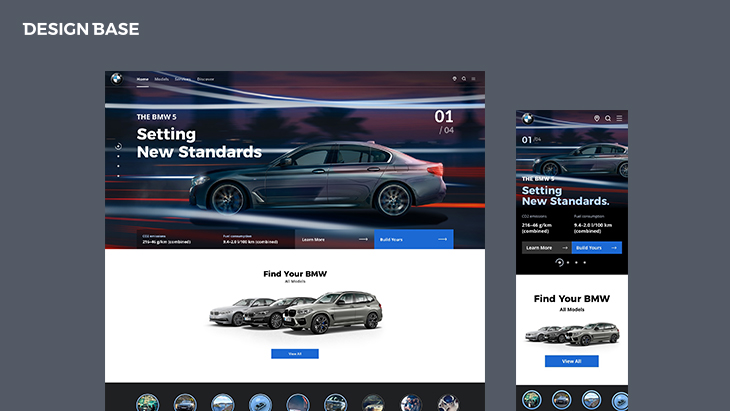
Task: Click Learn More button in desktop hero
Action: 335,239
